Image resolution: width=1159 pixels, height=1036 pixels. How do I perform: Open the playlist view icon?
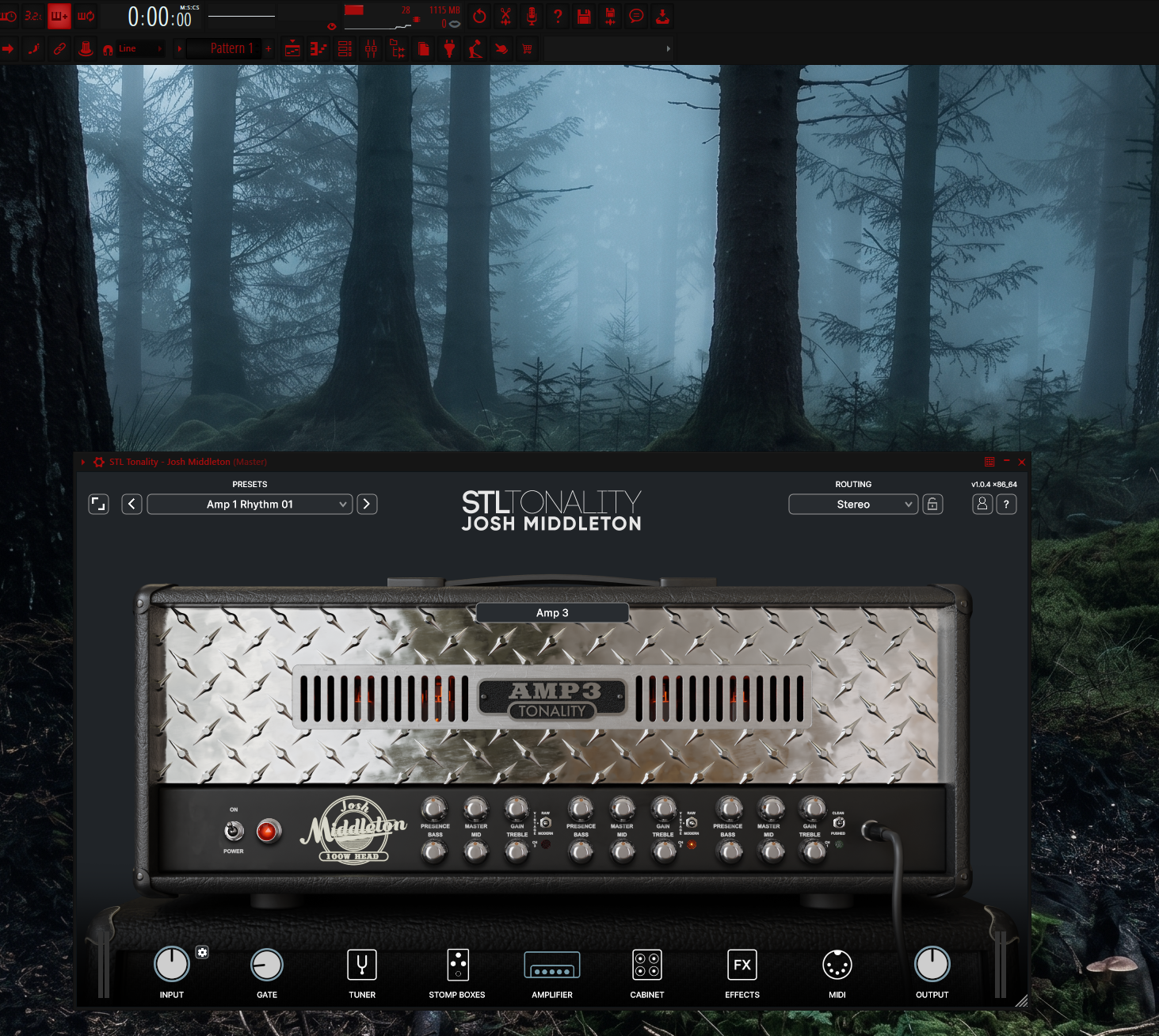click(x=292, y=49)
